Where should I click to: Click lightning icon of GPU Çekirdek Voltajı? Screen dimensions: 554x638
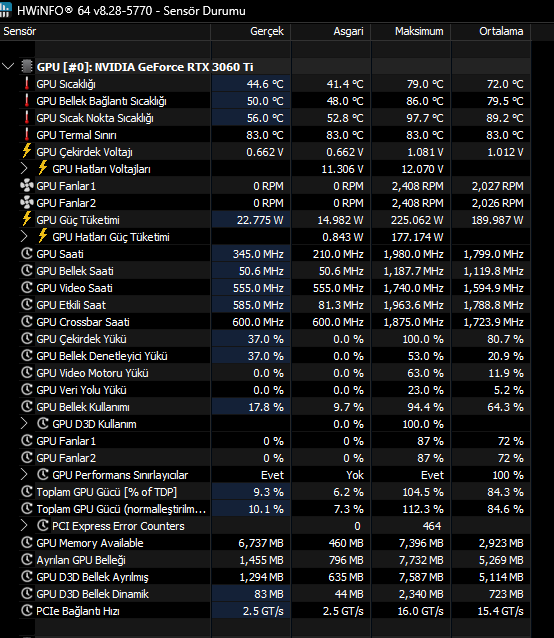point(27,151)
